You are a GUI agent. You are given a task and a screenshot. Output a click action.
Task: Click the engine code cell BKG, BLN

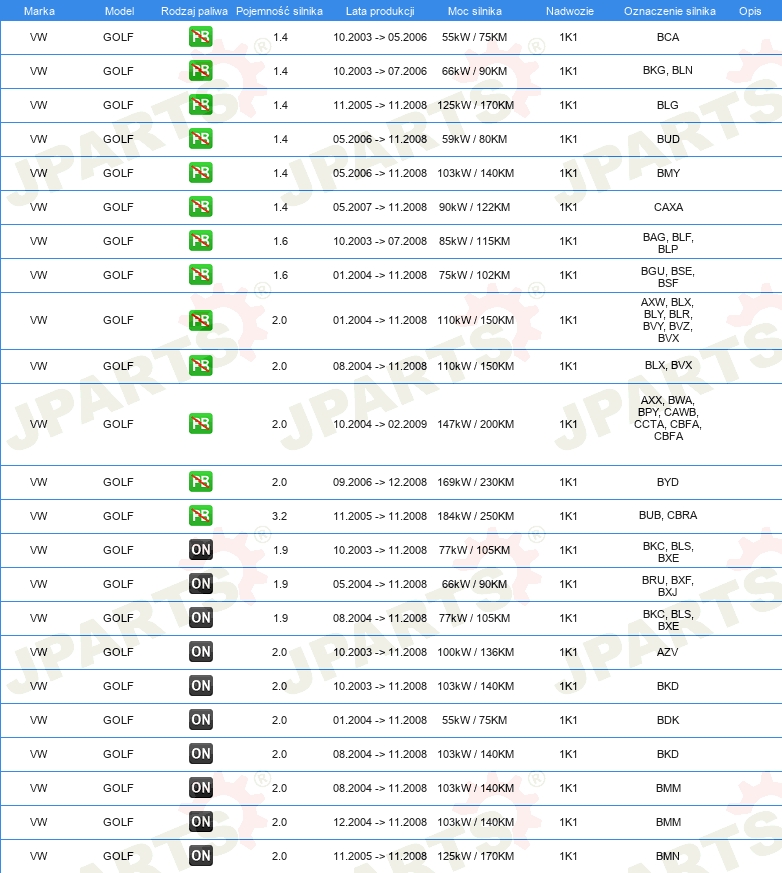coord(667,70)
